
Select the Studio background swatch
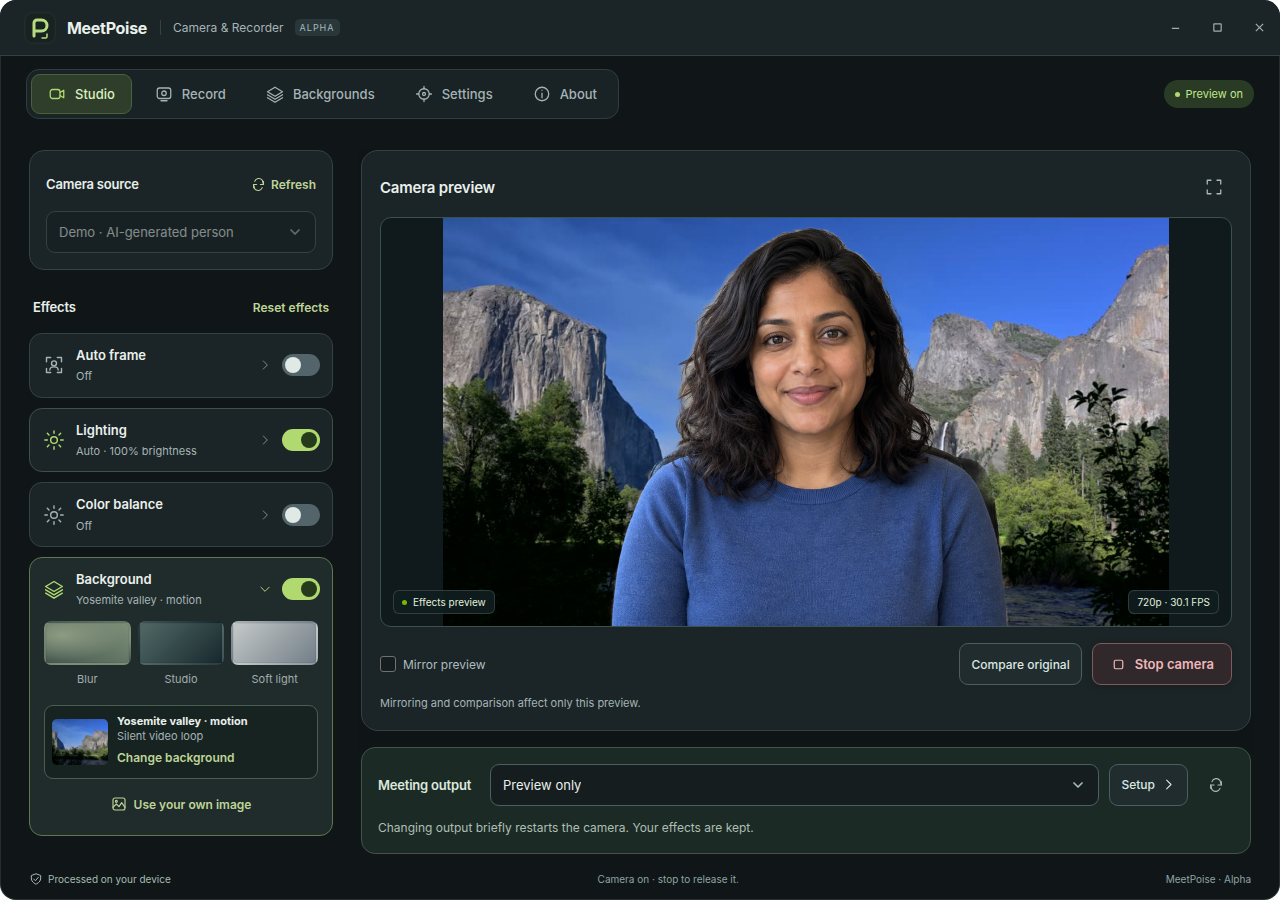click(x=181, y=643)
